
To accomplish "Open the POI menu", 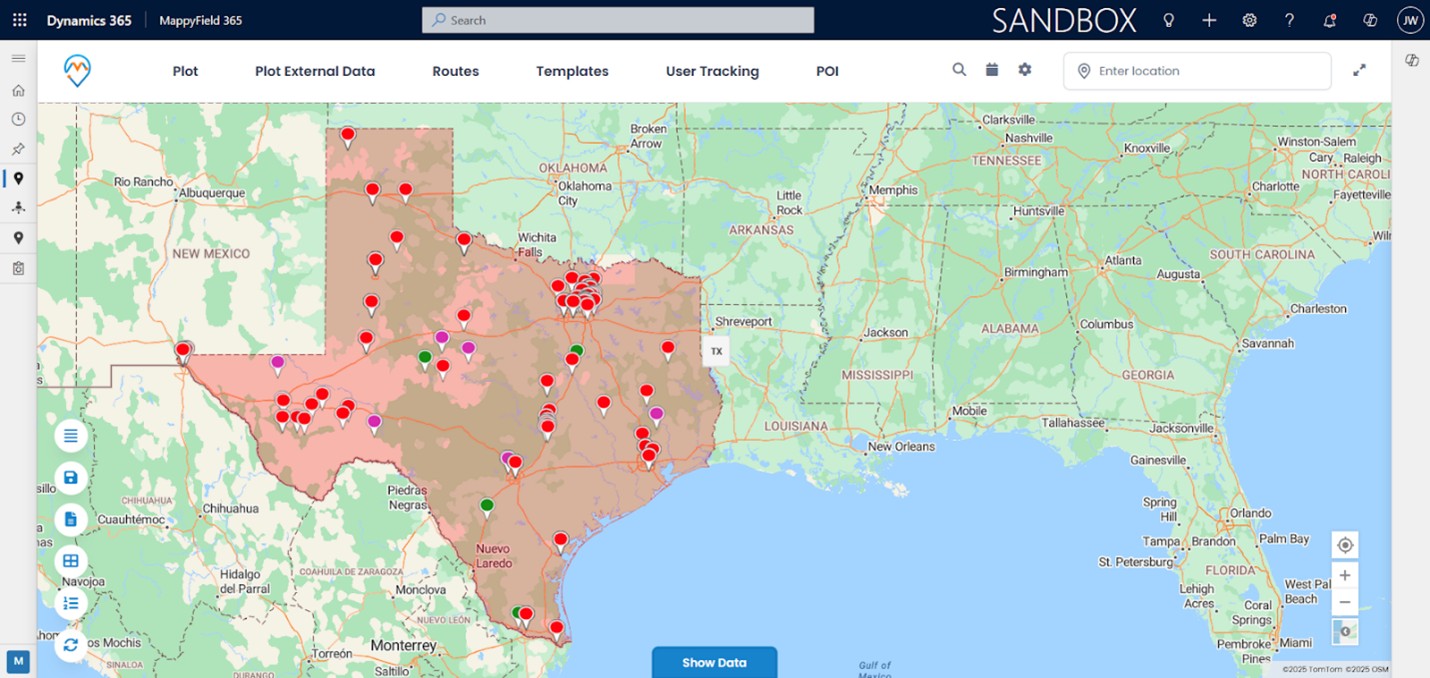I will point(827,71).
